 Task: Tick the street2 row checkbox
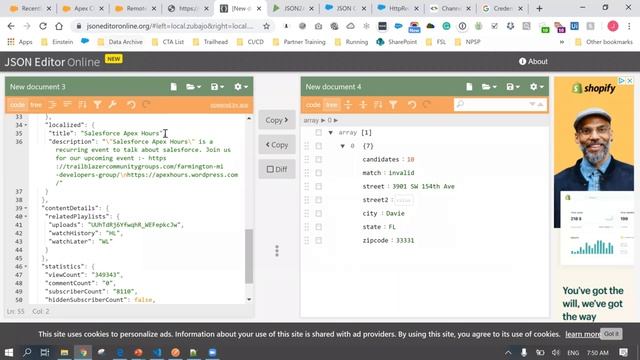point(318,200)
